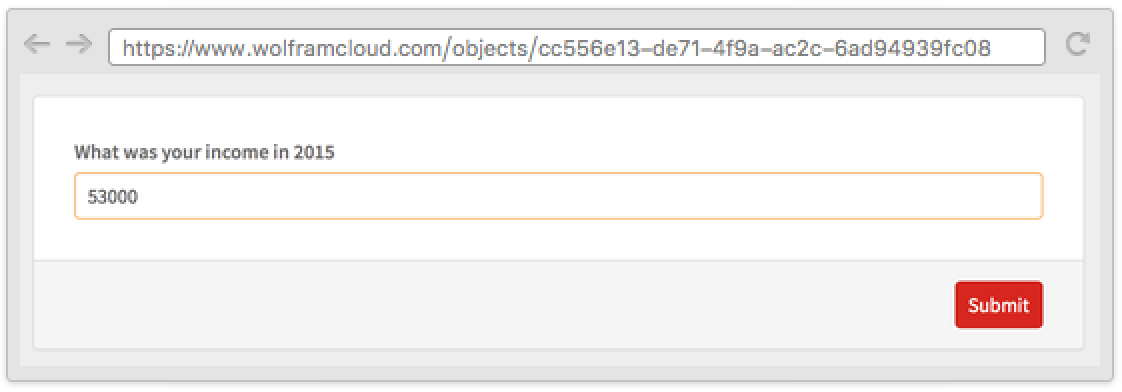Image resolution: width=1122 pixels, height=392 pixels.
Task: Click the red Submit button
Action: 998,305
